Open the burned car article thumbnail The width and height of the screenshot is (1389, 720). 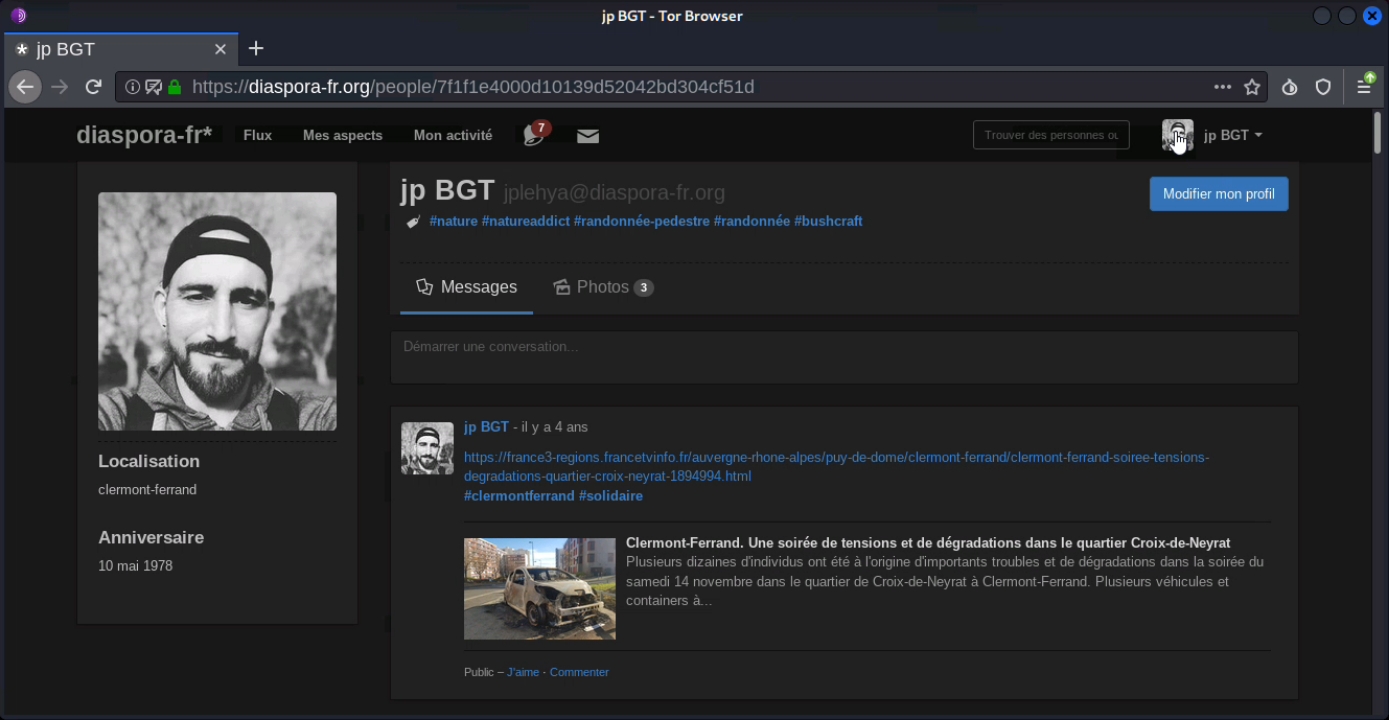click(540, 589)
